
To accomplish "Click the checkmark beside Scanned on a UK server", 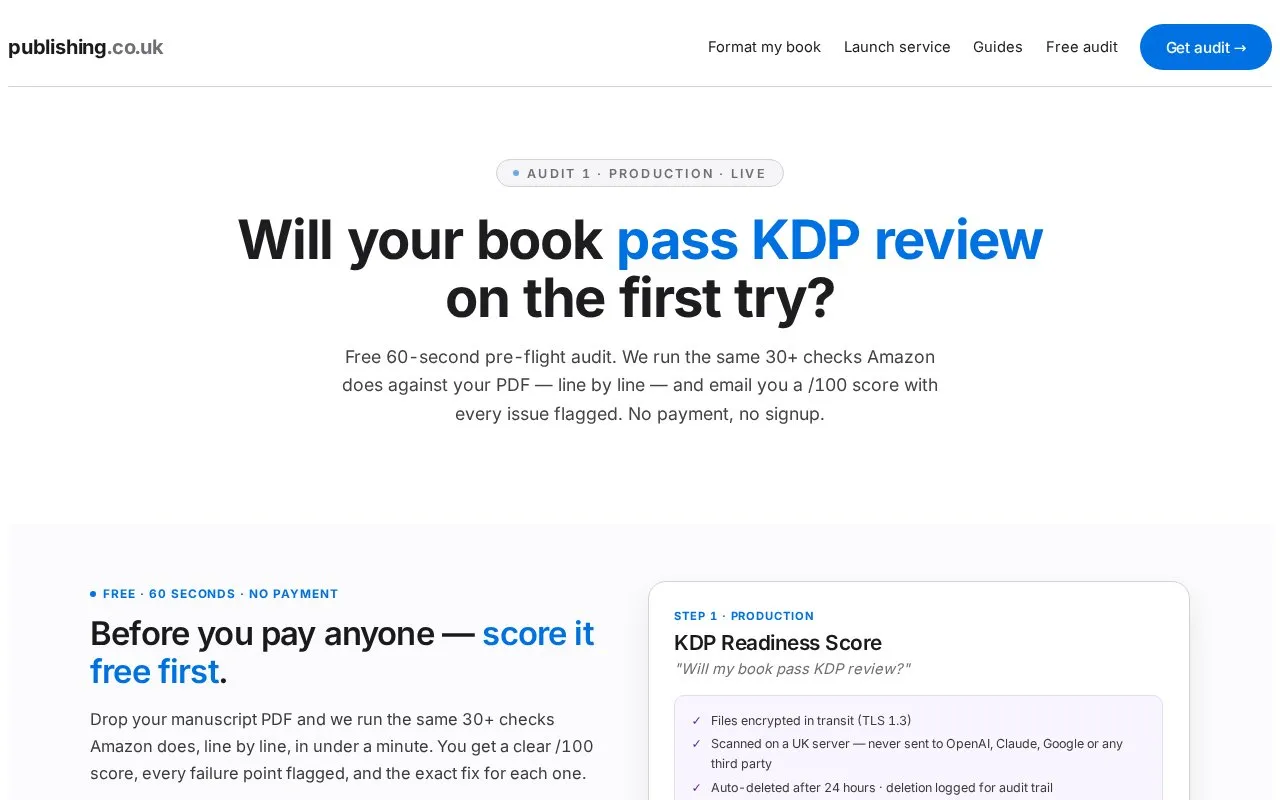I will tap(697, 744).
